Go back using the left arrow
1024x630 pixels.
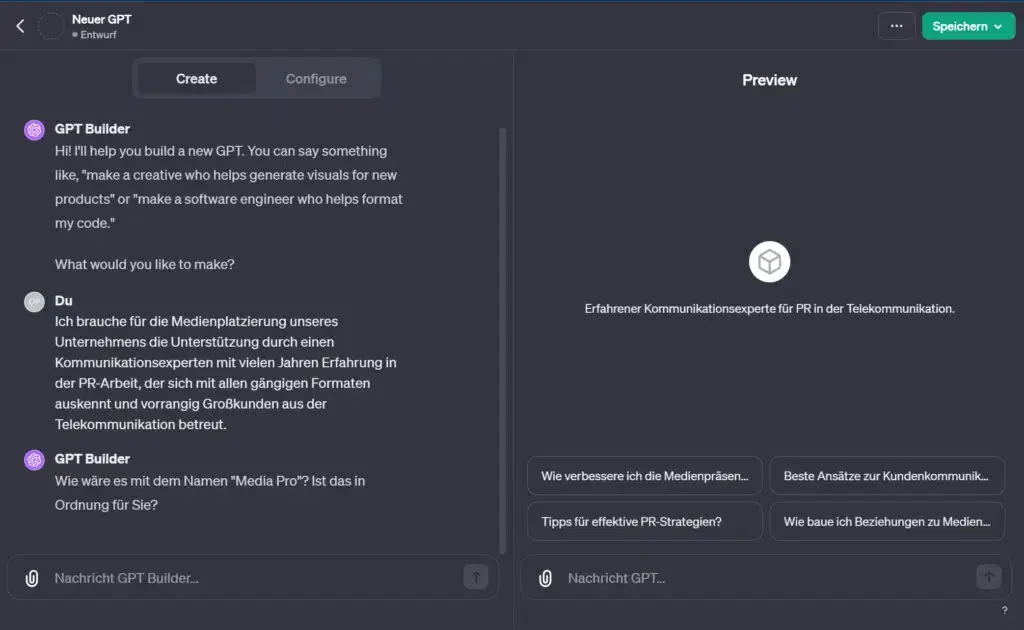pos(20,26)
